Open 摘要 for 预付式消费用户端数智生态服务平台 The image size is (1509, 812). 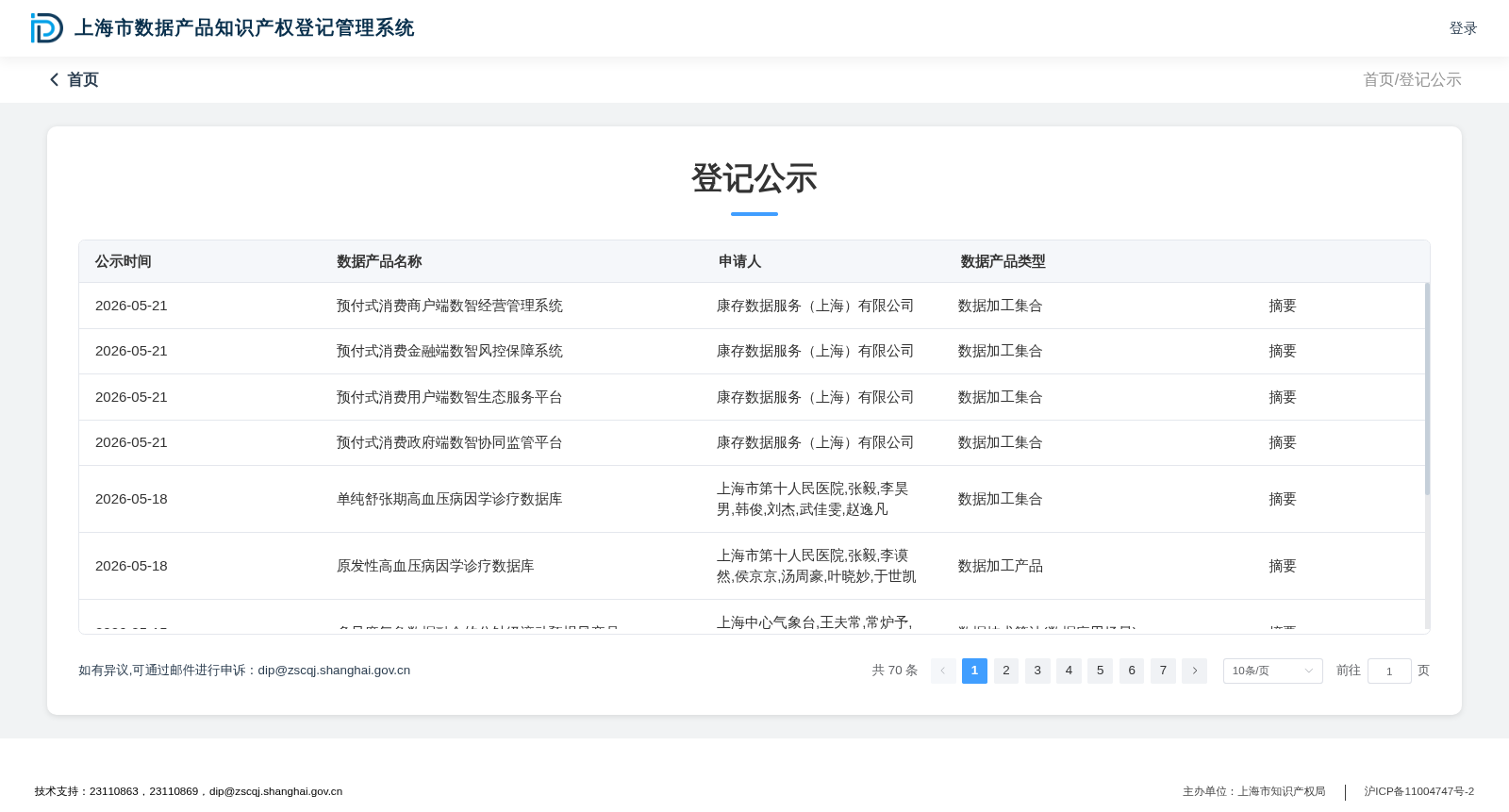click(1283, 397)
